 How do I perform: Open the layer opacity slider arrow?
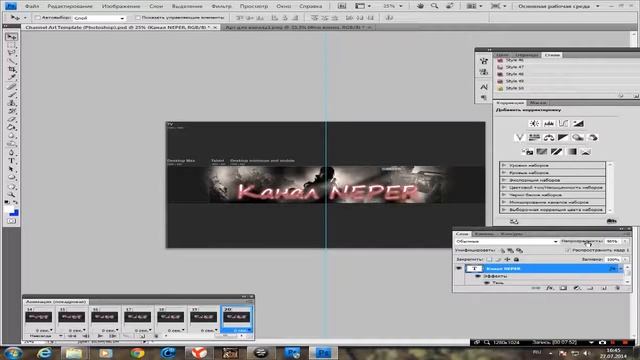click(625, 241)
